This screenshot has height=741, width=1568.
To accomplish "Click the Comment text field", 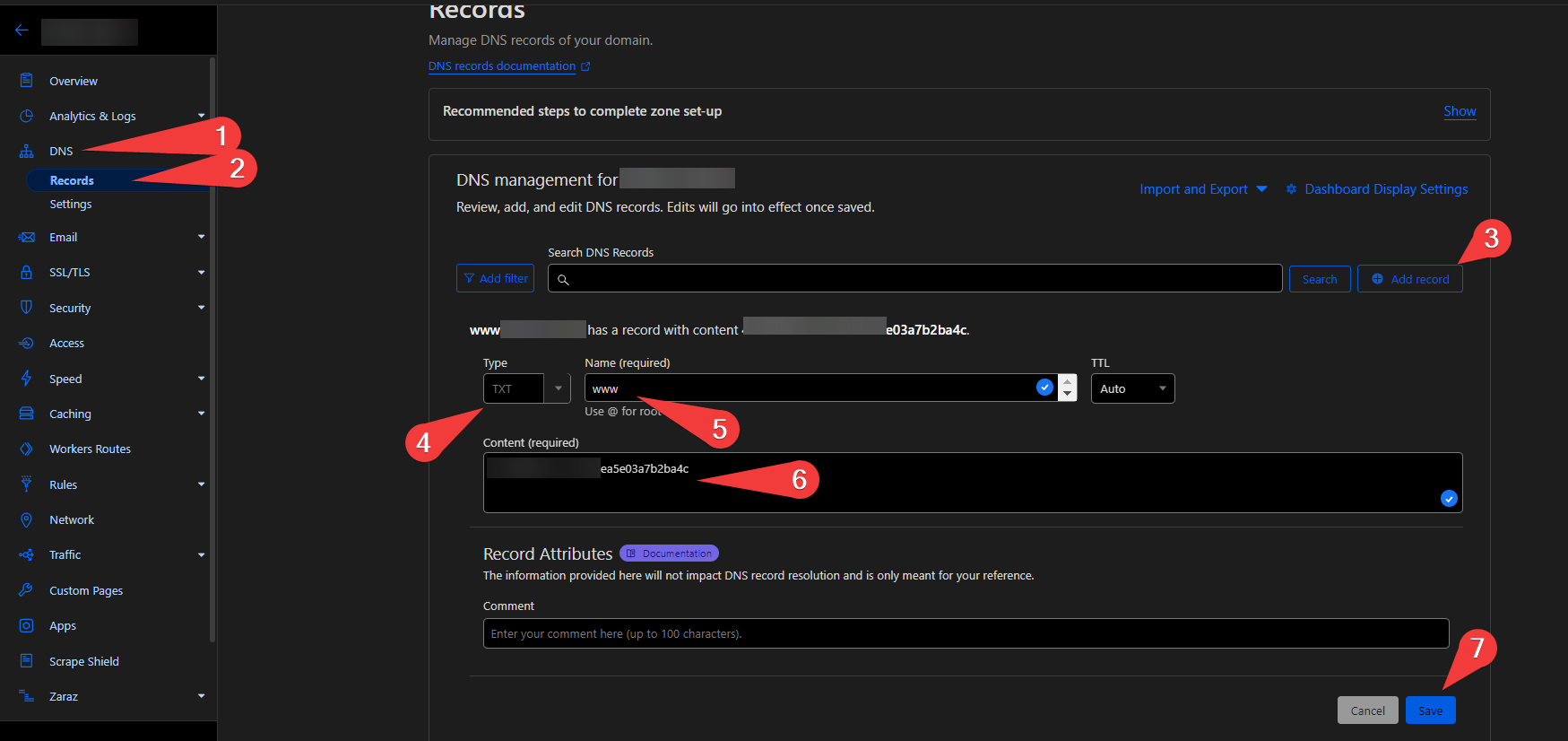I will (x=965, y=633).
